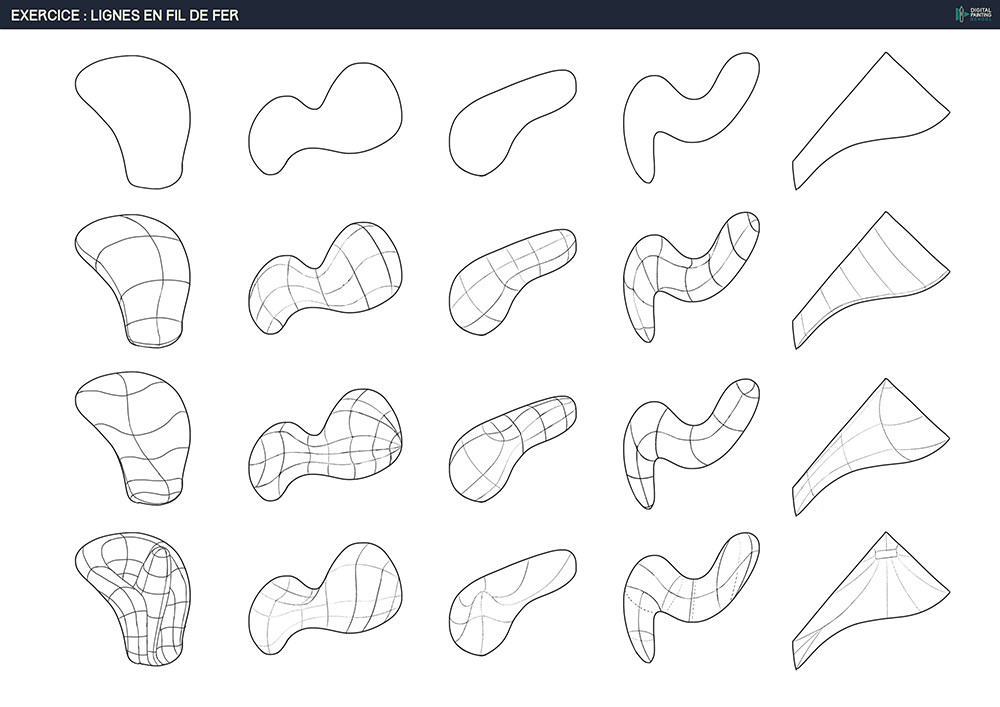Select the third-row cylindrical kidney wireframe
The image size is (1000, 707).
tap(511, 445)
